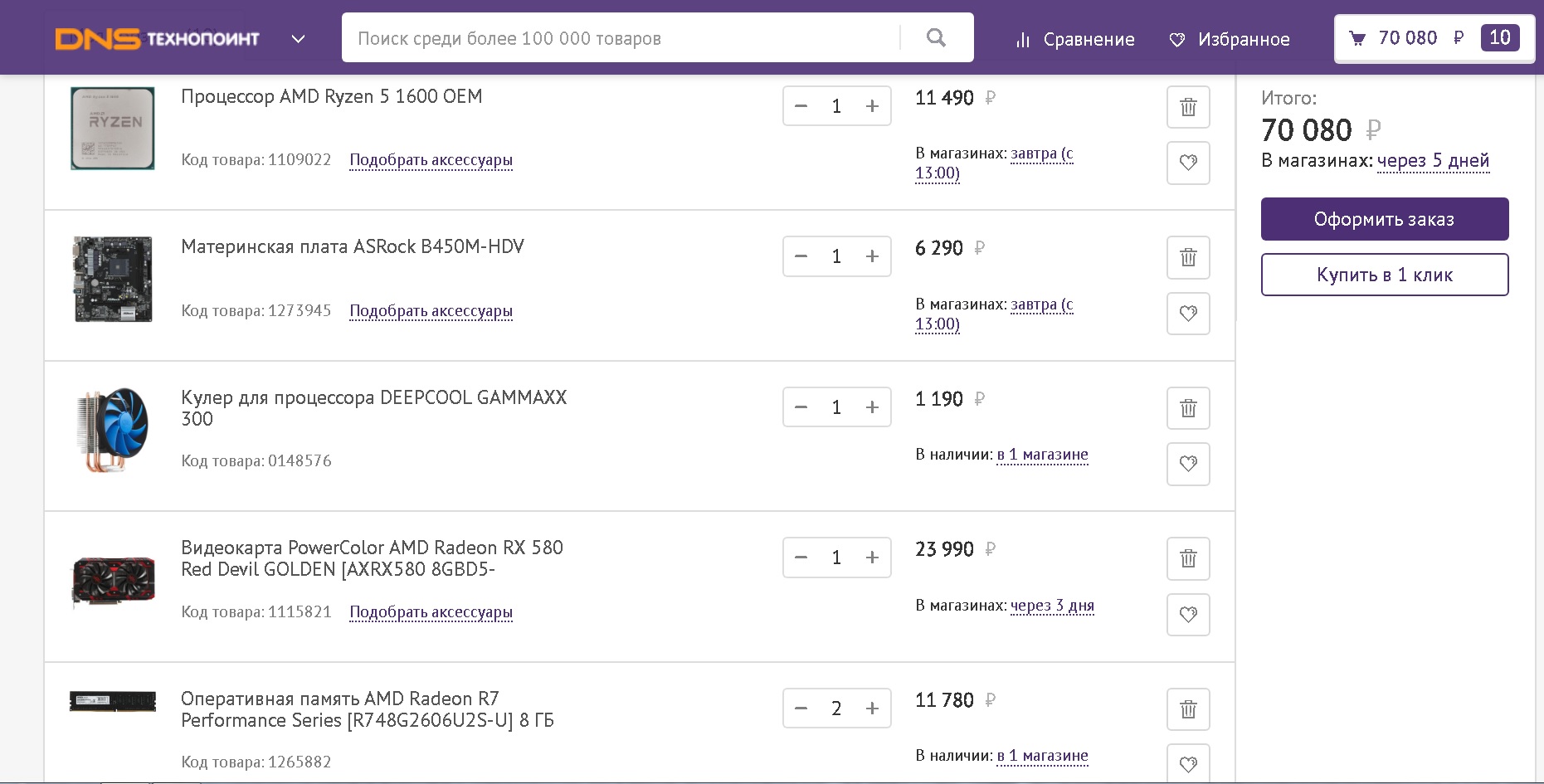This screenshot has height=784, width=1544.
Task: Open Подобрать аксессуары for the ASRock motherboard
Action: click(431, 311)
